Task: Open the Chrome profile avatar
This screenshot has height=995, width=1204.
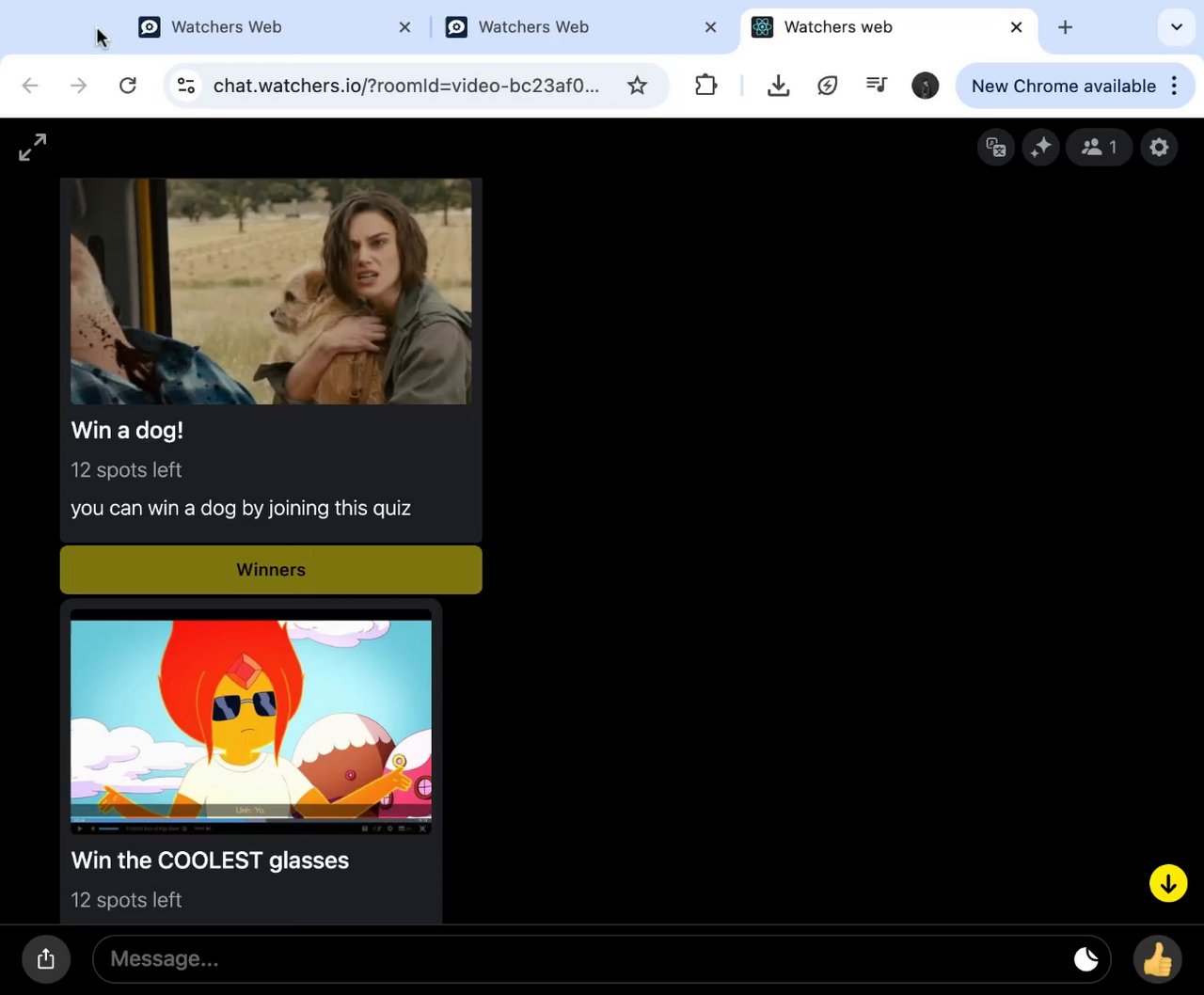Action: point(926,86)
